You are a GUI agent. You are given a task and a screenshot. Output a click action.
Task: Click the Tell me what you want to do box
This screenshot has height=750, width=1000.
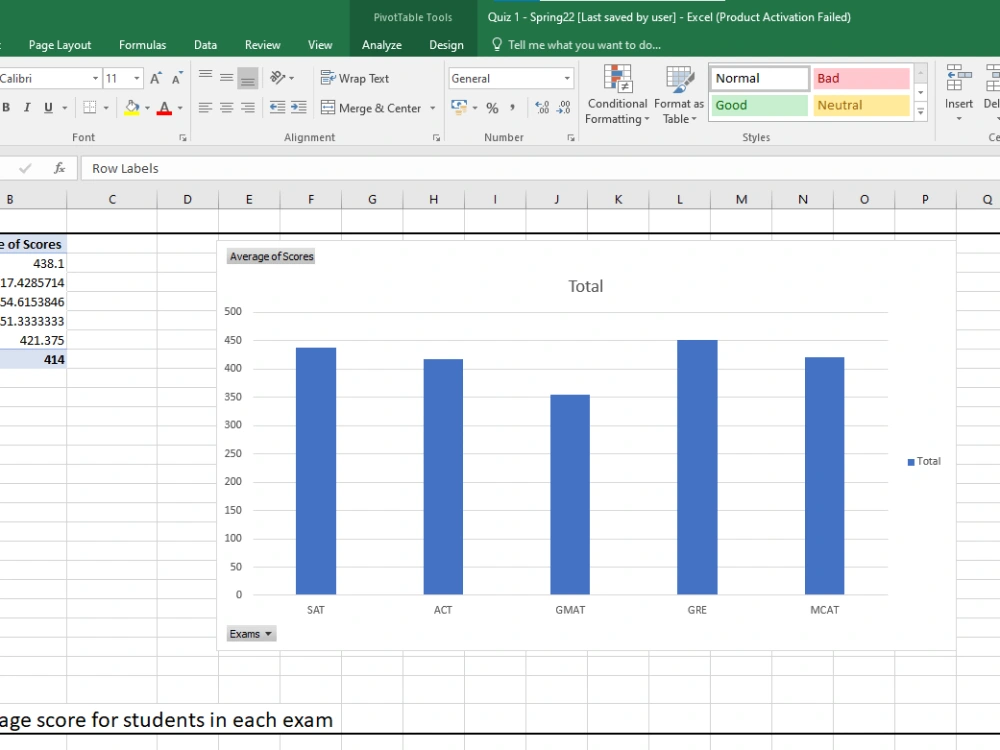580,44
